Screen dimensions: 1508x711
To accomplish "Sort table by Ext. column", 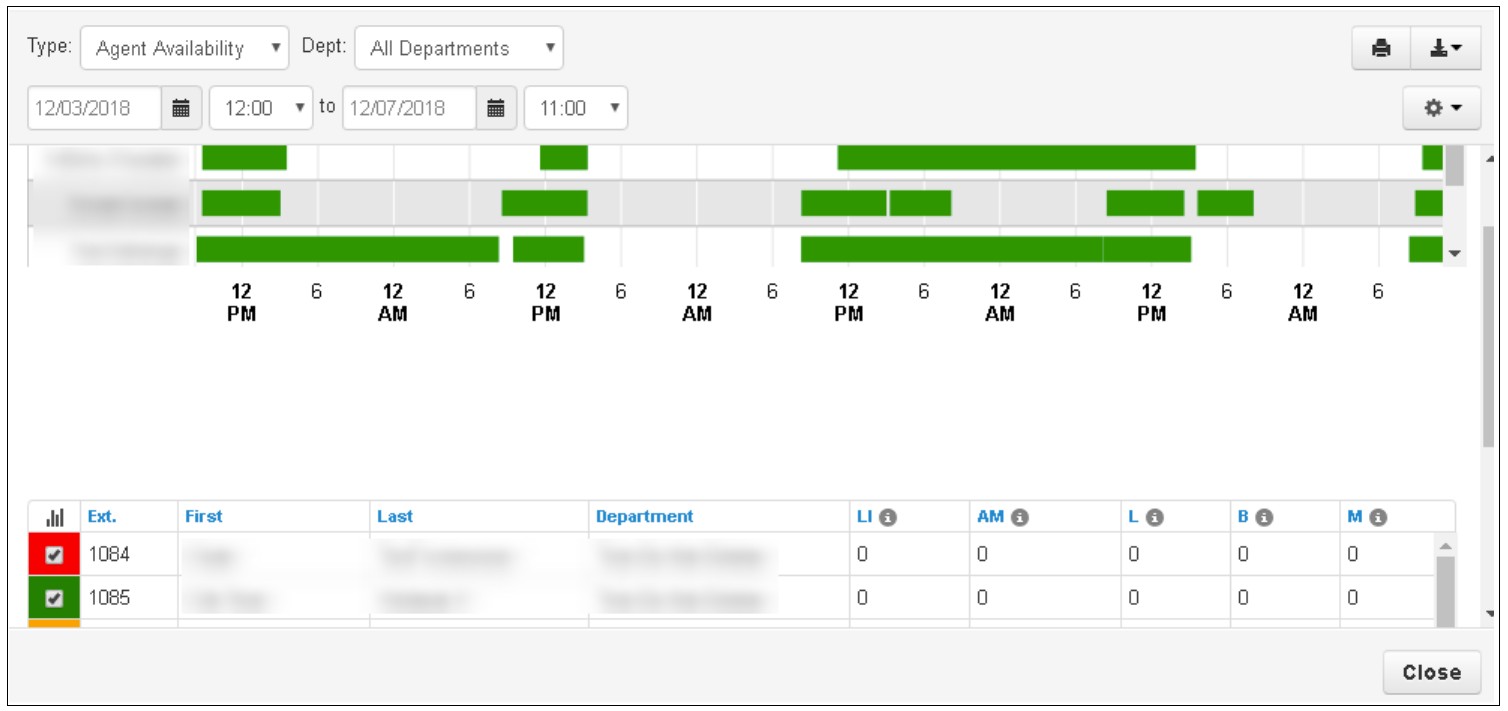I will (x=102, y=517).
